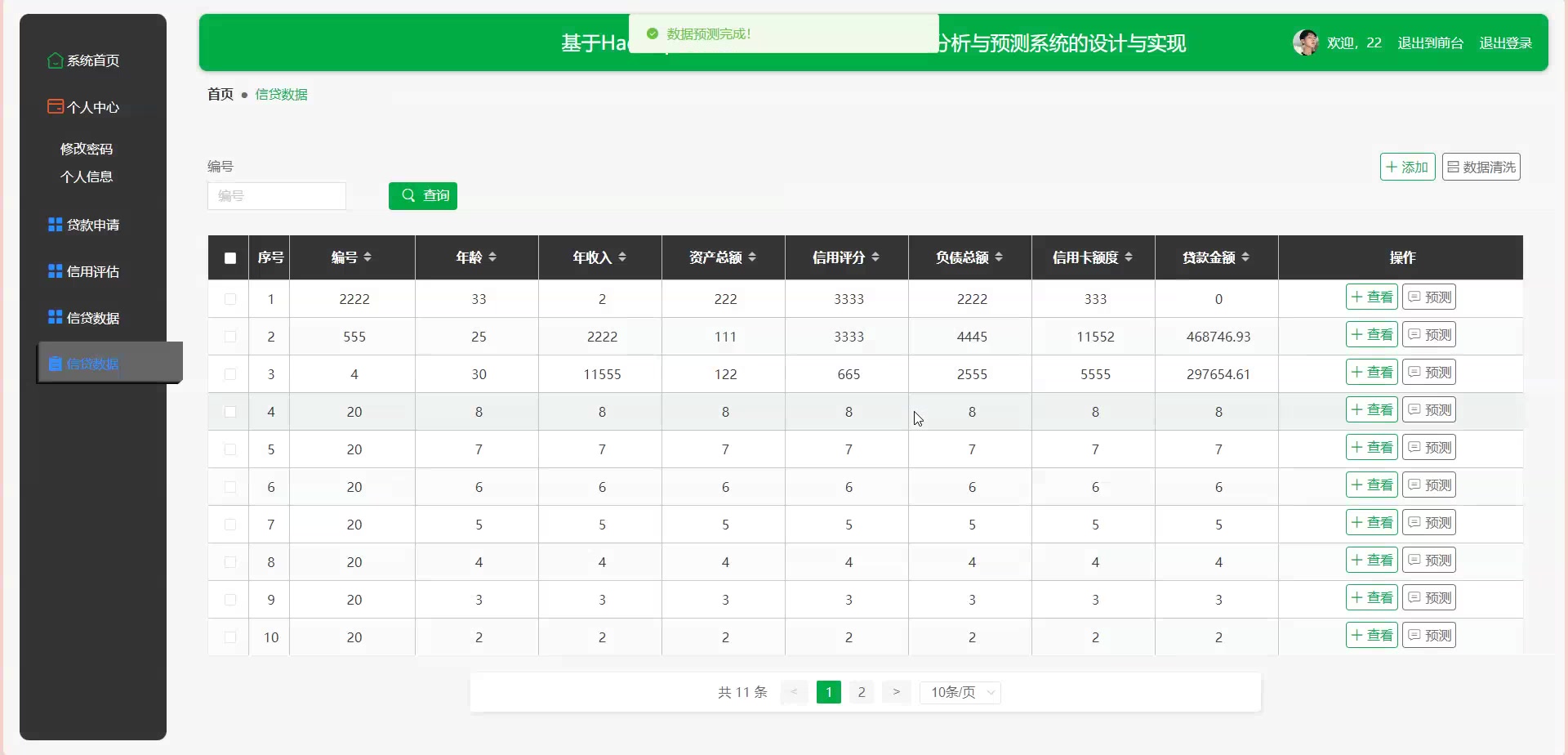Sort by 编号 column arrows
Viewport: 1568px width, 755px height.
(x=367, y=257)
